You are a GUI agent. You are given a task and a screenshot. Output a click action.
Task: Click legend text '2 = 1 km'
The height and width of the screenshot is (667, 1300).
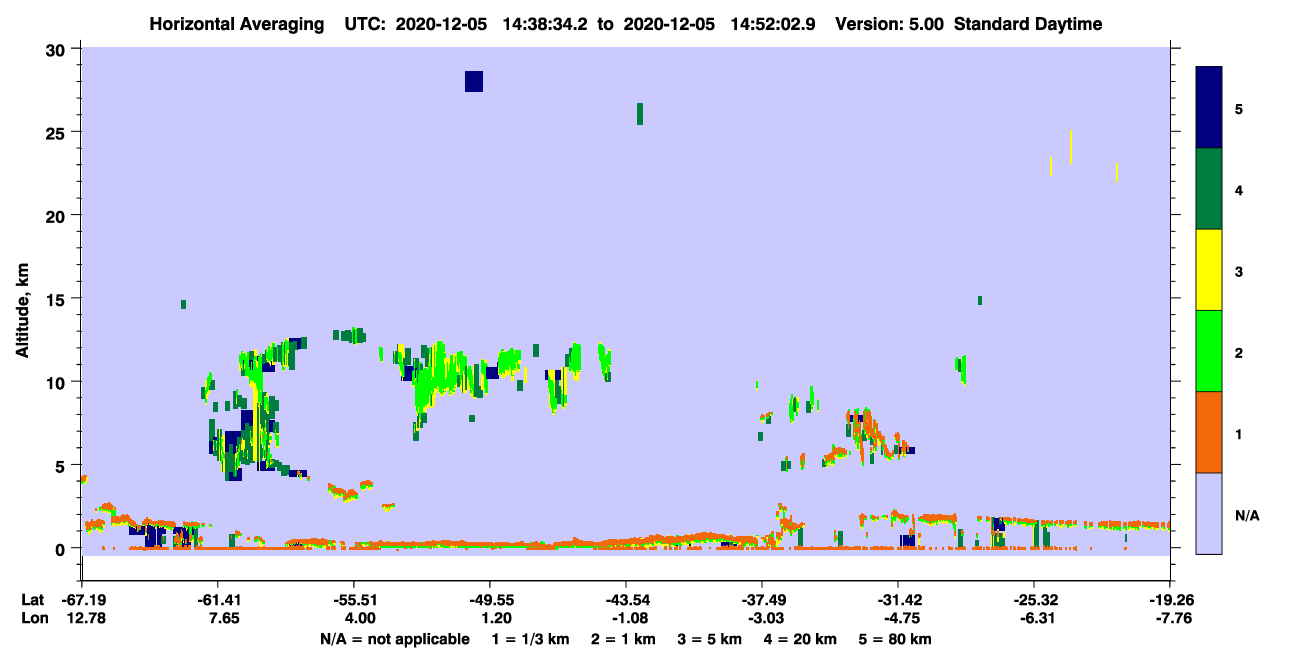pos(625,639)
